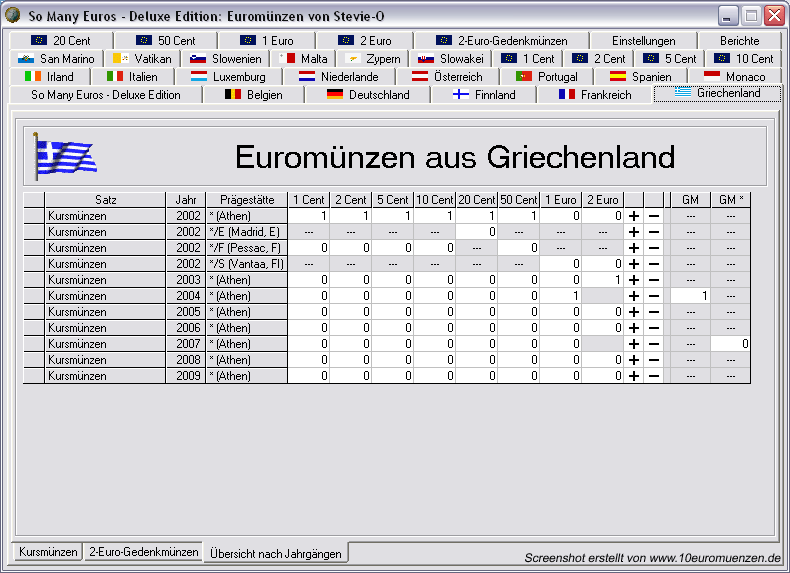Image resolution: width=790 pixels, height=573 pixels.
Task: Click the GM cell for 2004 Athen
Action: pos(690,296)
